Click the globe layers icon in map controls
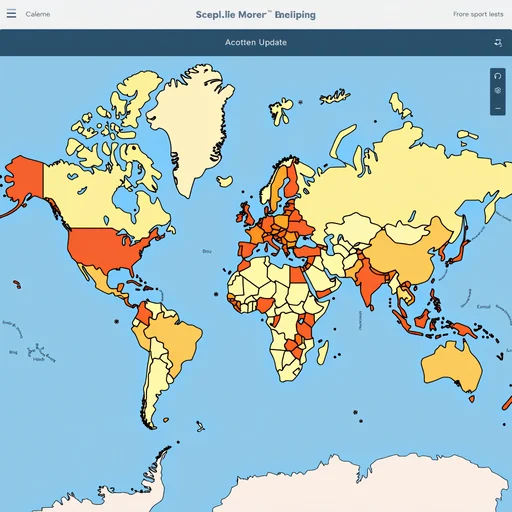The width and height of the screenshot is (512, 512). (x=498, y=91)
